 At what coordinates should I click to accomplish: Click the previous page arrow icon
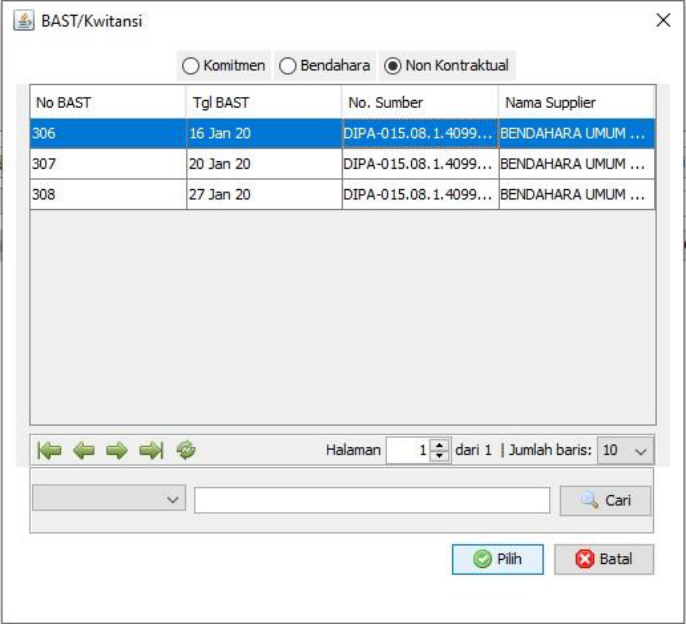83,451
